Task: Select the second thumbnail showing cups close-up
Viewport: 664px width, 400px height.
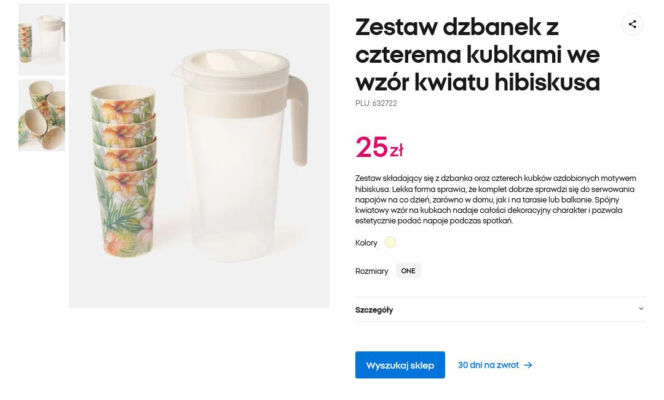Action: click(42, 114)
